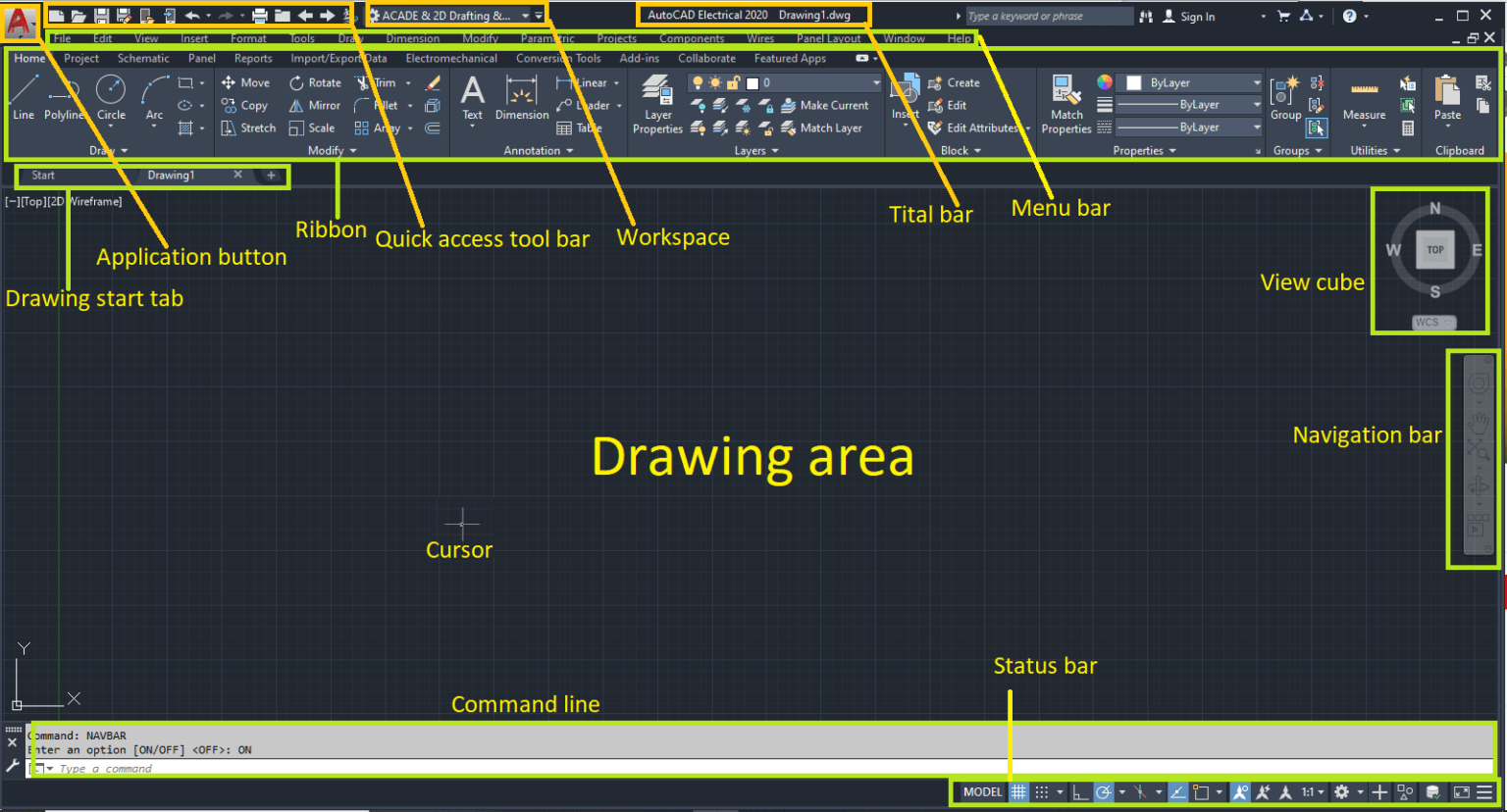Toggle polar tracking on status bar
This screenshot has height=812, width=1507.
(x=1105, y=791)
